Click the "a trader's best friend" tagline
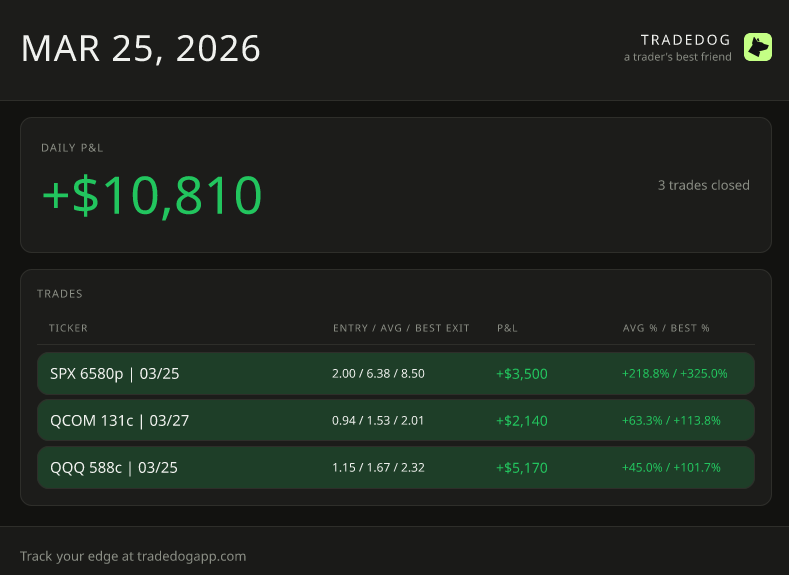This screenshot has width=789, height=575. click(677, 57)
